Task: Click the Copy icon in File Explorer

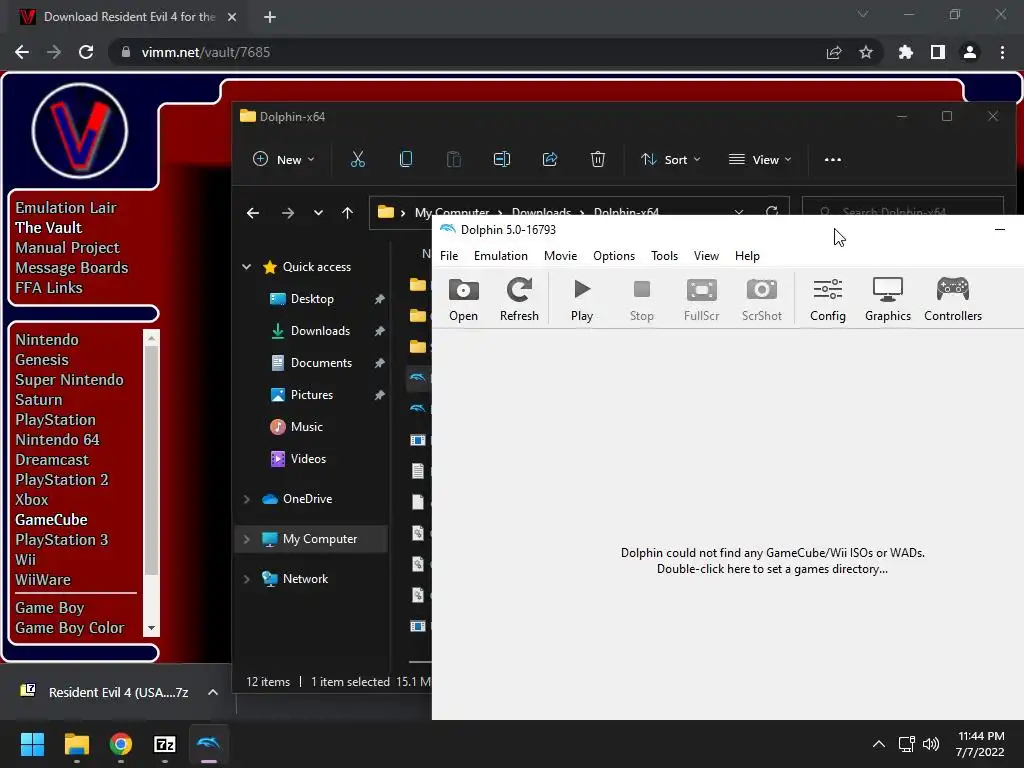Action: click(x=406, y=159)
